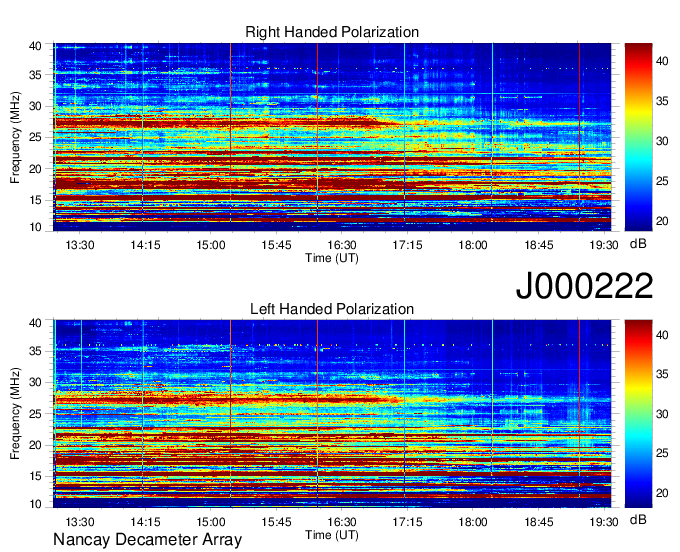Select the J000222 identifier label

coord(584,285)
